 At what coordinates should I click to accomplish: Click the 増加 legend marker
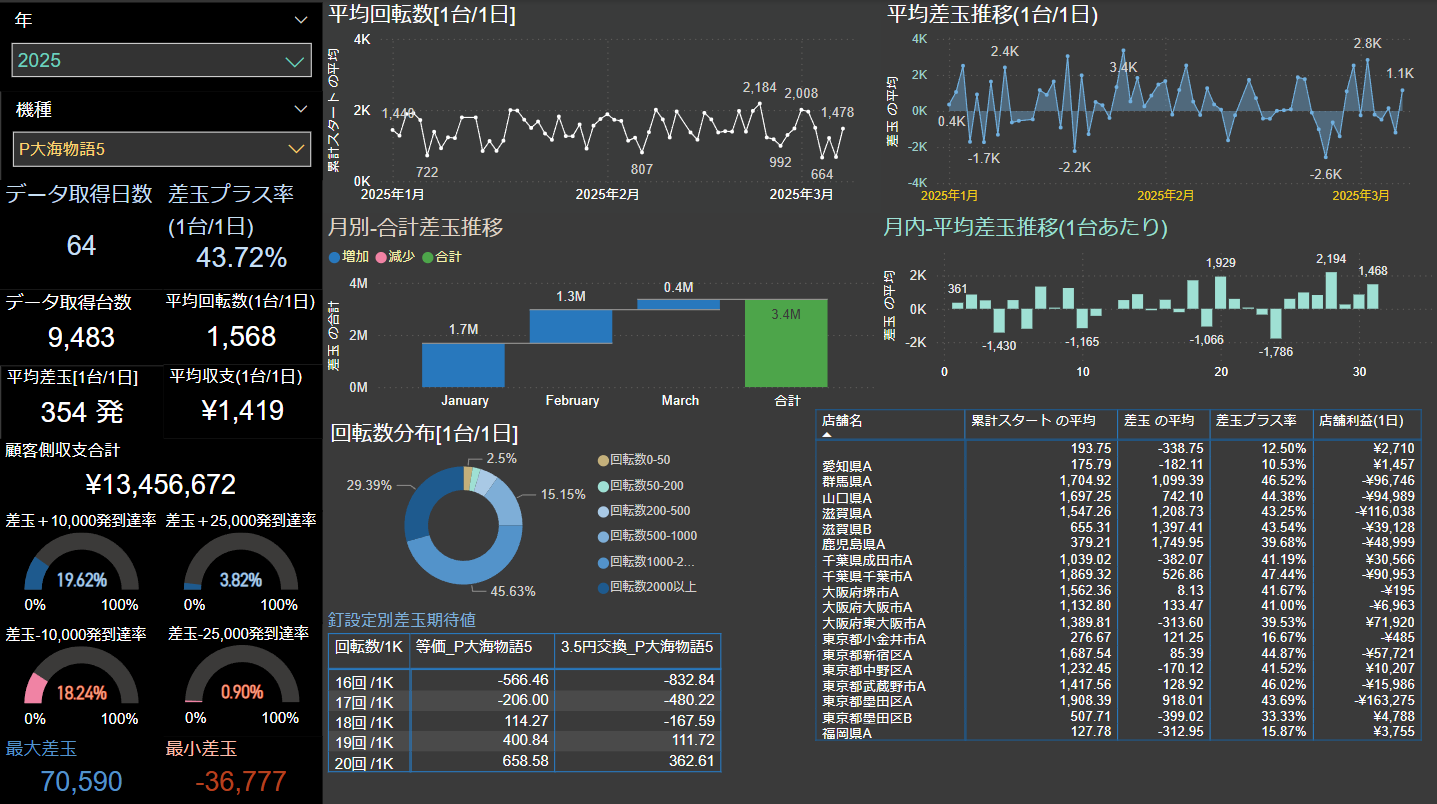(x=334, y=257)
